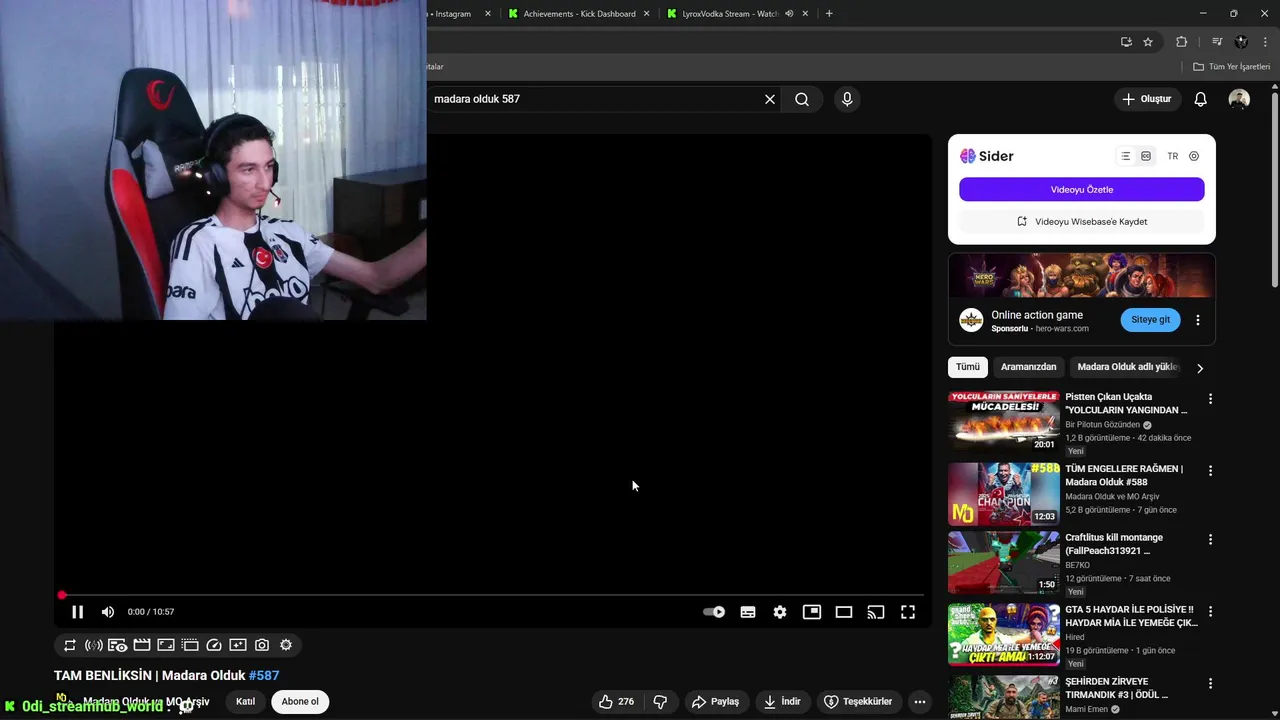The image size is (1280, 720).
Task: Click the list-with-eye icon below player
Action: click(x=118, y=645)
